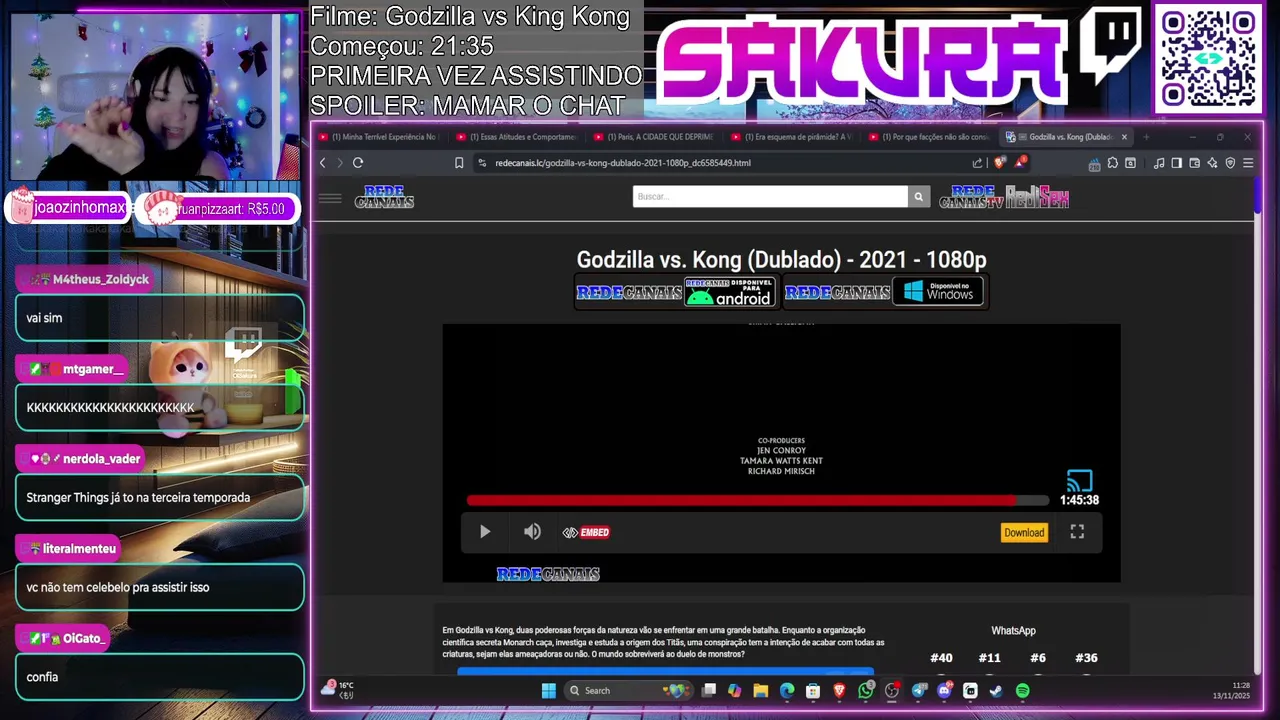Click the page vertical scrollbar
The width and height of the screenshot is (1280, 720).
click(x=1258, y=196)
